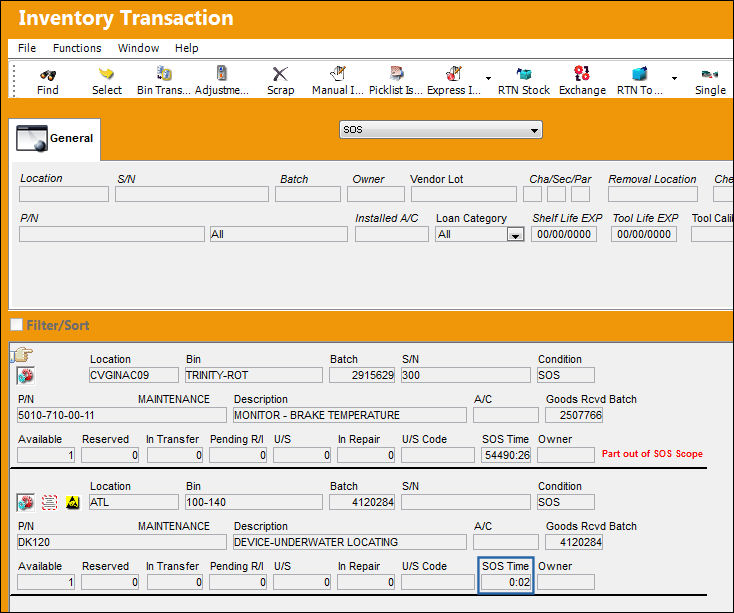Viewport: 734px width, 613px height.
Task: Open Bin Transfer toolbar icon
Action: coord(164,73)
